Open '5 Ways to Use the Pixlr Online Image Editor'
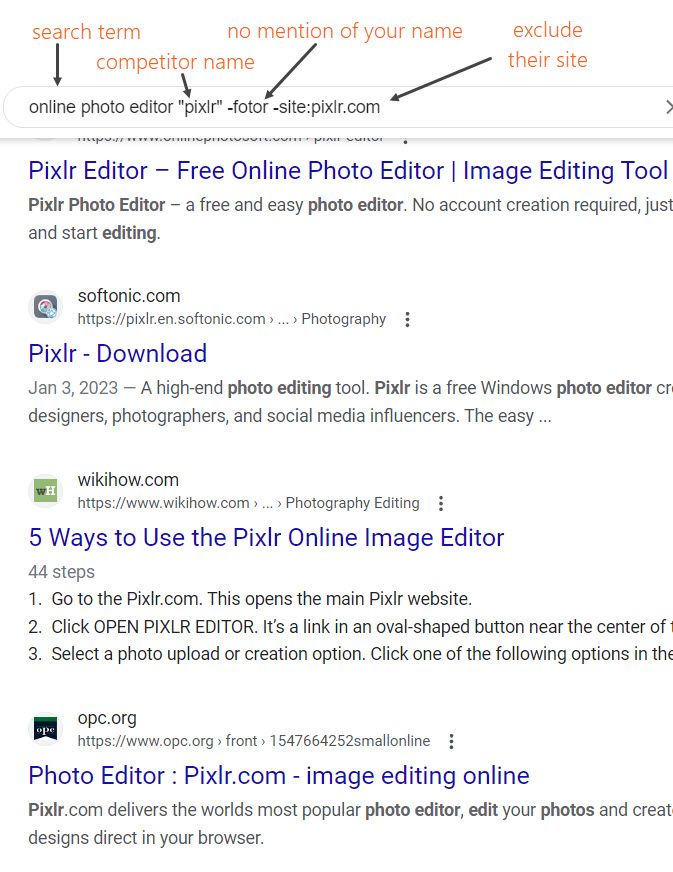Screen dimensions: 673x872 [266, 538]
